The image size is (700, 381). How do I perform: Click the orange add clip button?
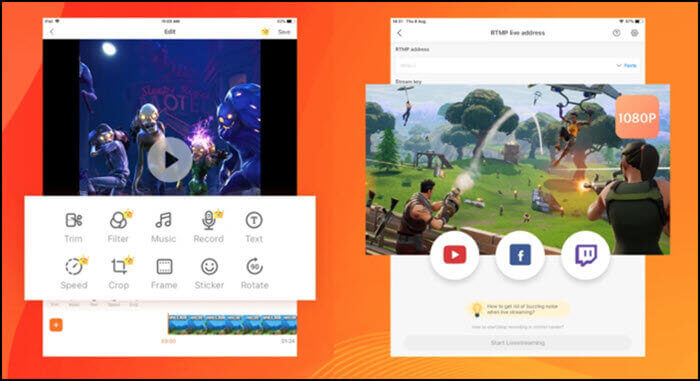[56, 325]
